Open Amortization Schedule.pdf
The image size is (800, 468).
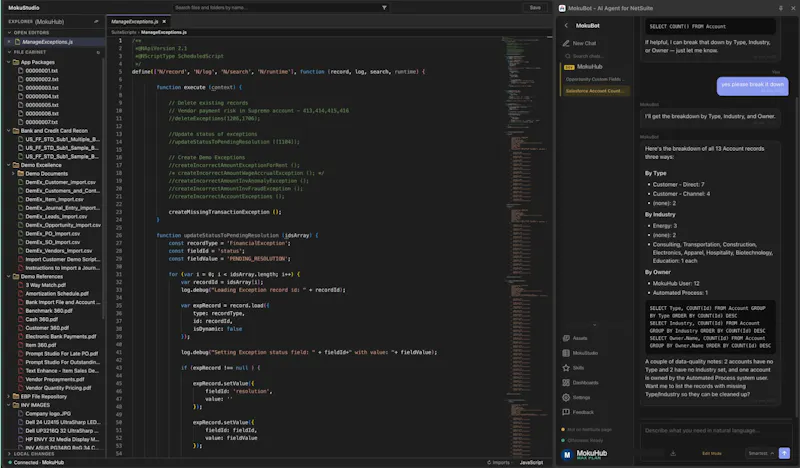click(x=57, y=293)
